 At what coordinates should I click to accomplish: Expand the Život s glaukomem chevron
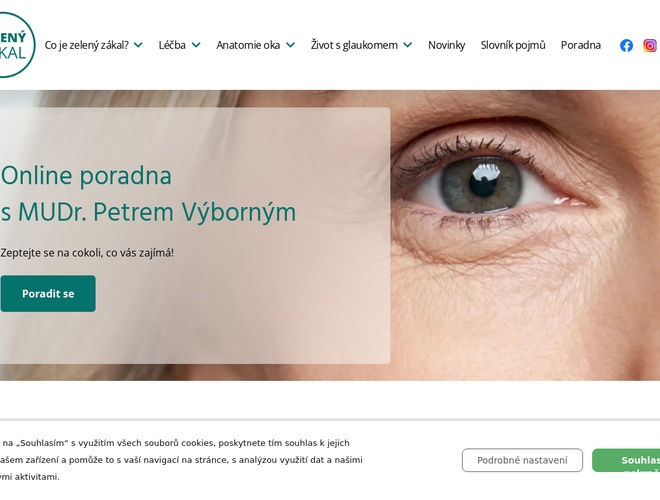[407, 45]
